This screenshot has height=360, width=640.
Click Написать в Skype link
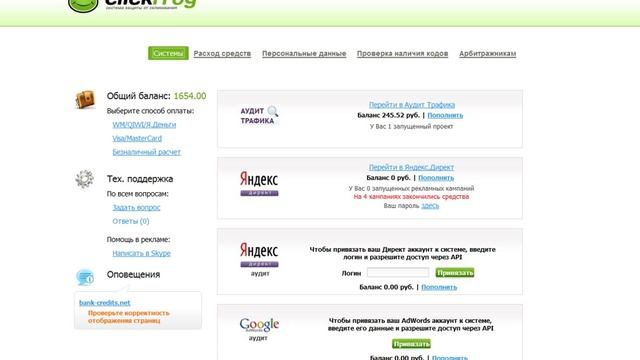point(141,253)
